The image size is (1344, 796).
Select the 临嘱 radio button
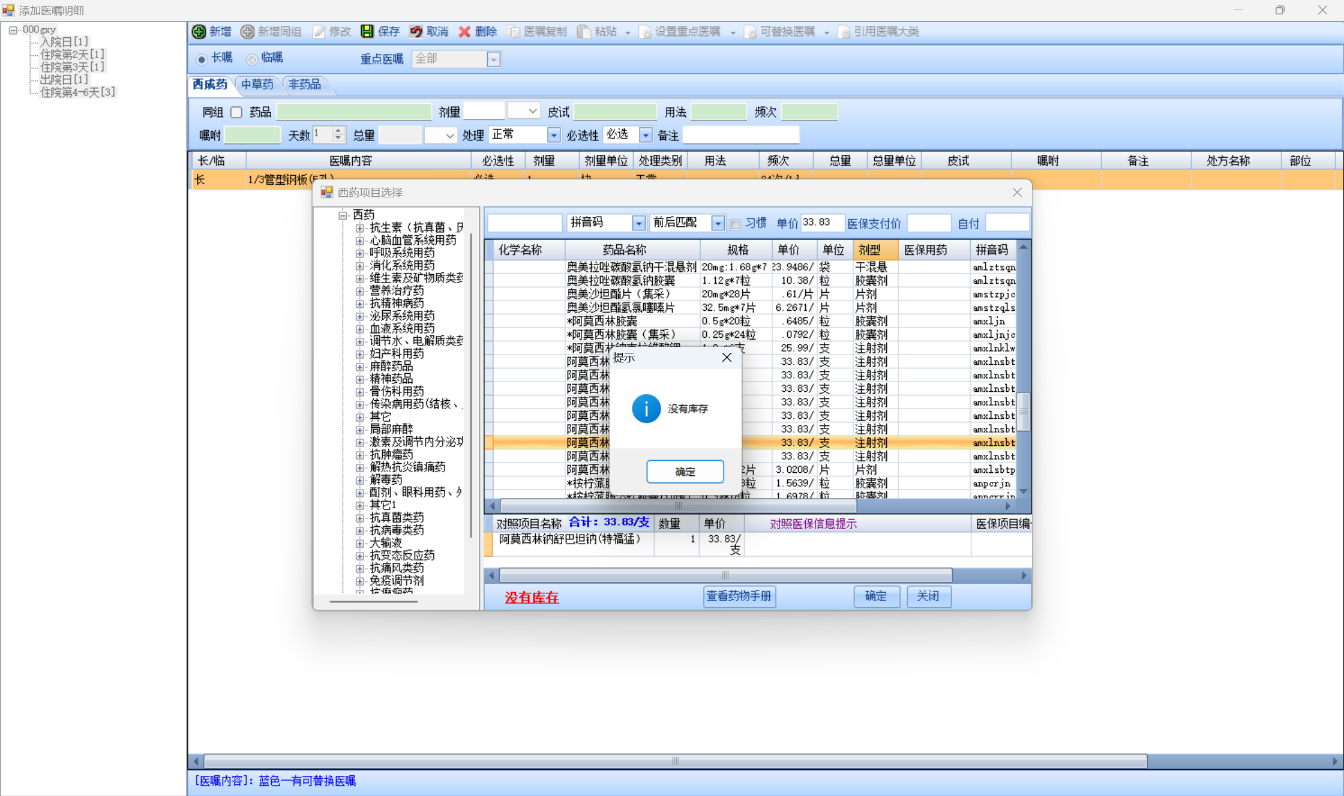pos(252,59)
